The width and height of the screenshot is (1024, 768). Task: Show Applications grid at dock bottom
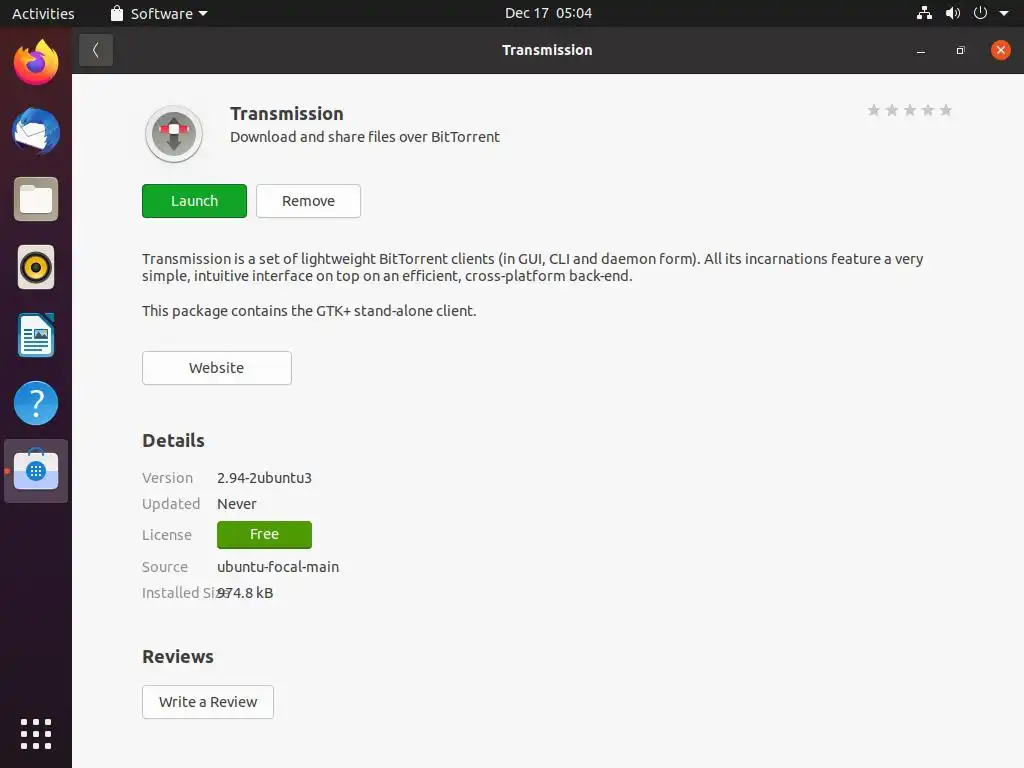coord(36,734)
